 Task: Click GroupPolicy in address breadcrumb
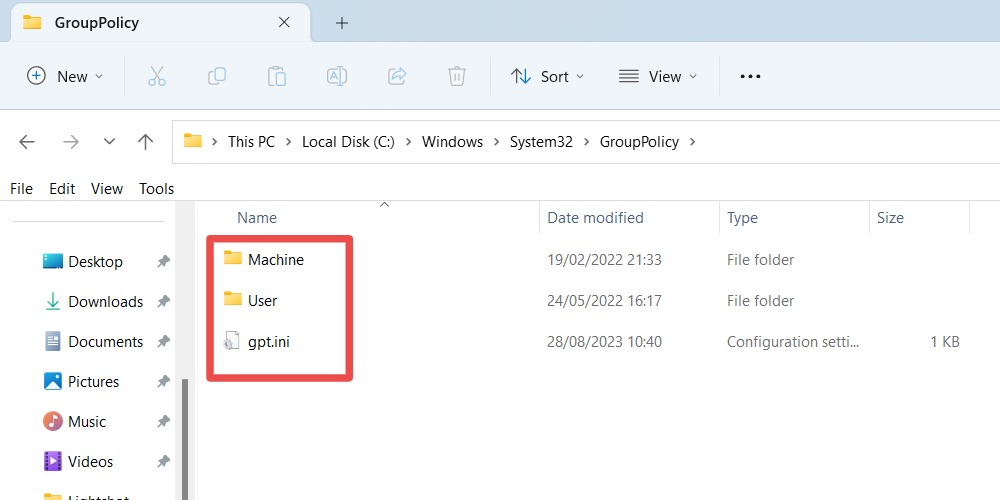pos(639,142)
